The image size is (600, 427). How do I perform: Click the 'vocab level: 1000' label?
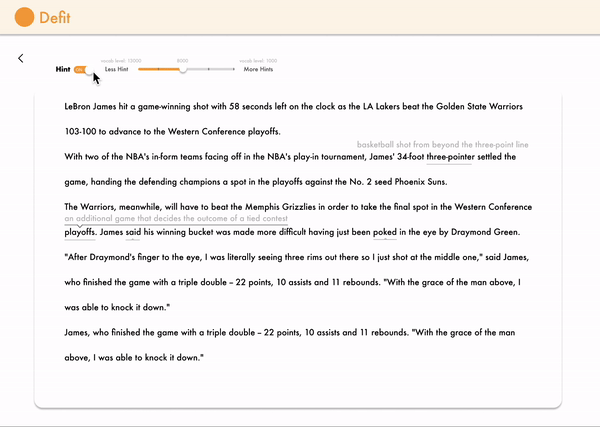[258, 61]
